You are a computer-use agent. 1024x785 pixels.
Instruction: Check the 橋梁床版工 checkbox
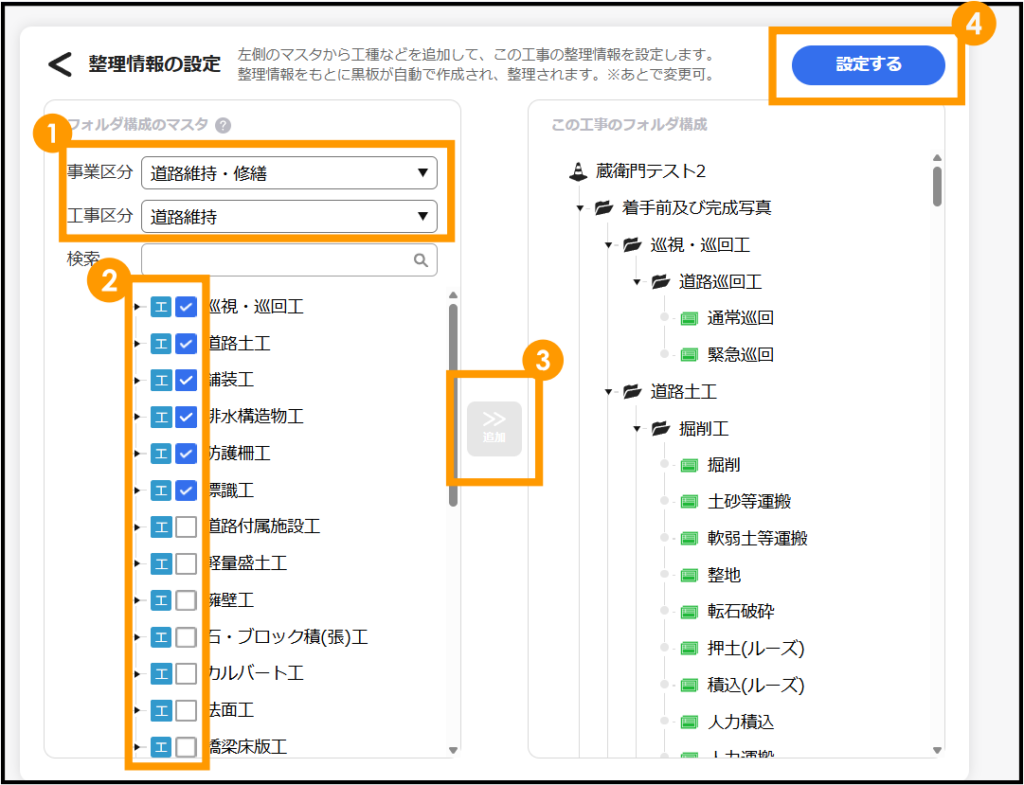(x=187, y=746)
